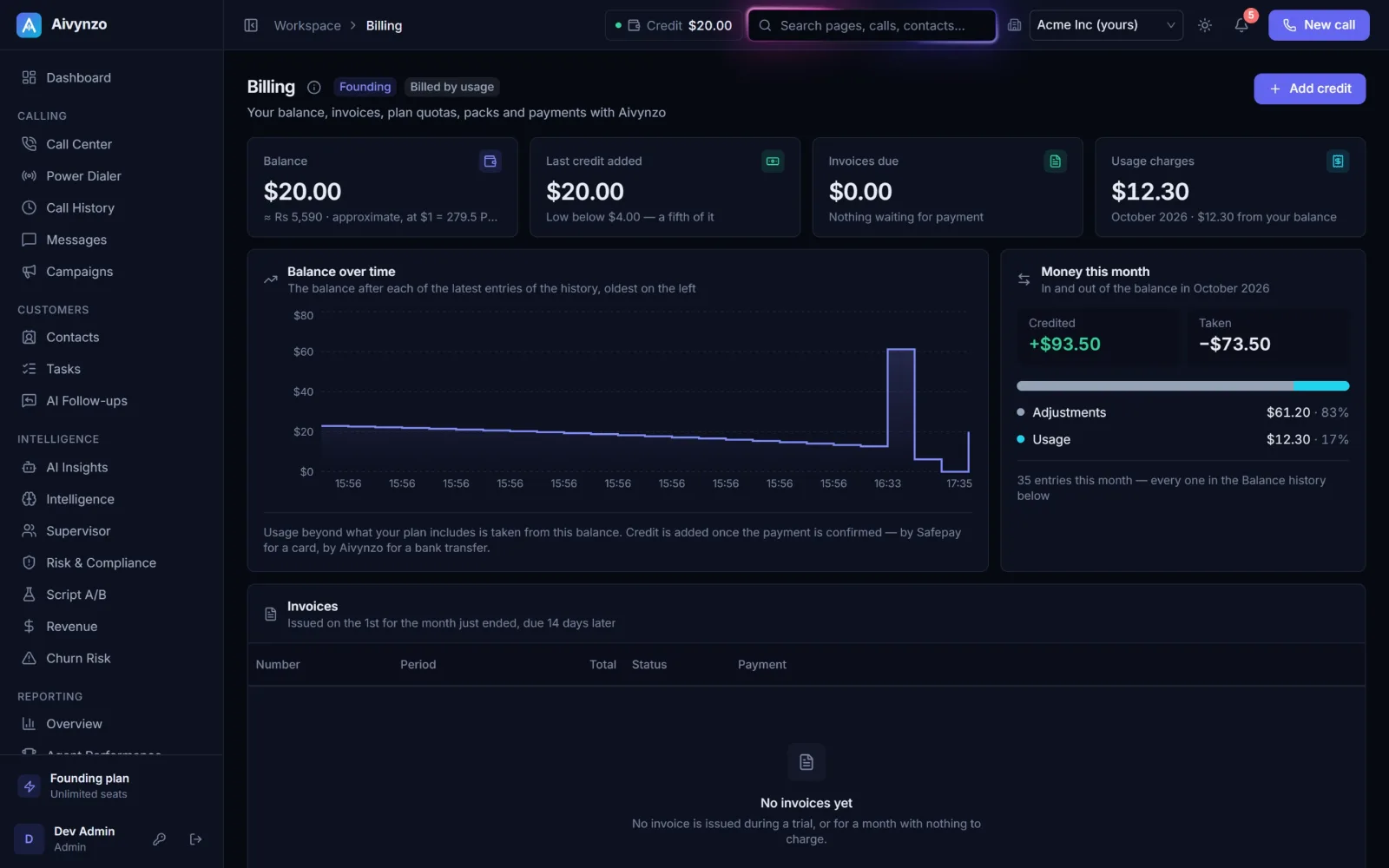The height and width of the screenshot is (868, 1389).
Task: Open Risk & Compliance
Action: coord(111,562)
